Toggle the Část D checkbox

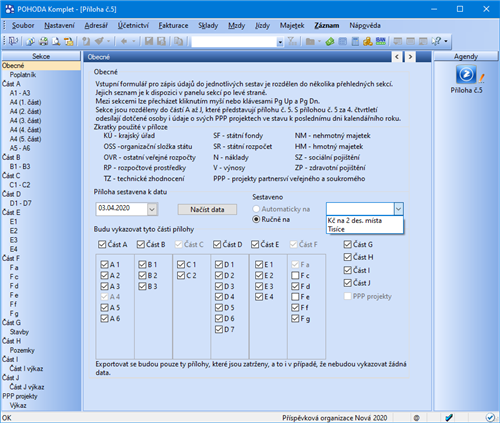click(217, 244)
